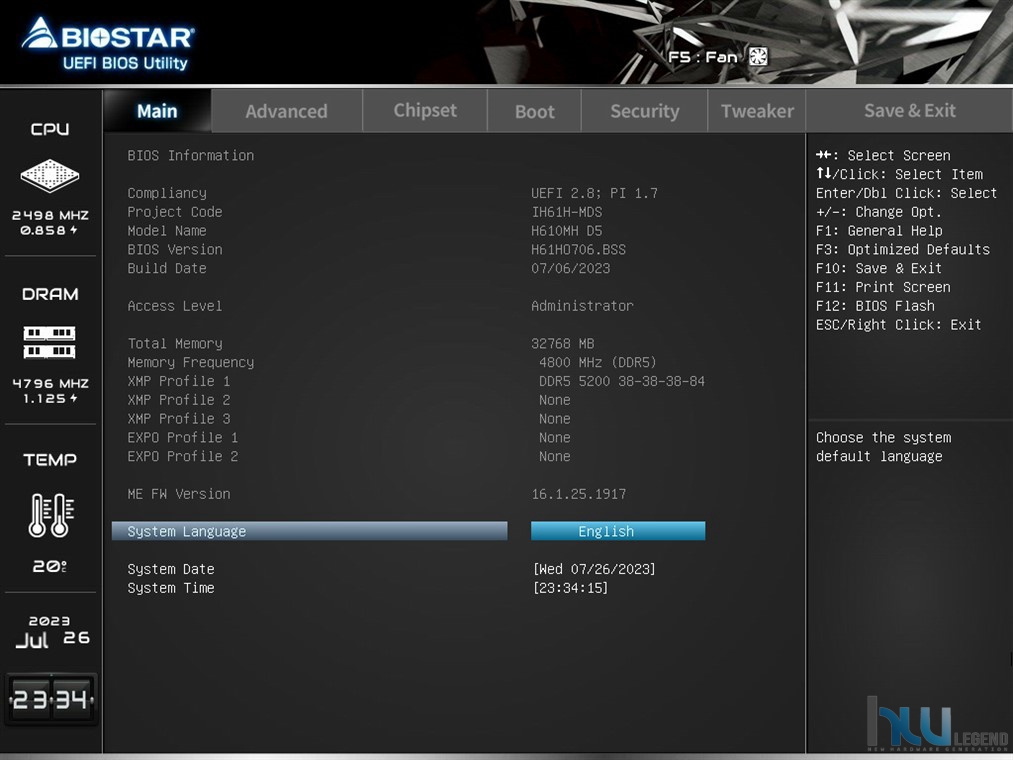Click the +/-: Change Opt. hint
This screenshot has width=1013, height=760.
(879, 211)
